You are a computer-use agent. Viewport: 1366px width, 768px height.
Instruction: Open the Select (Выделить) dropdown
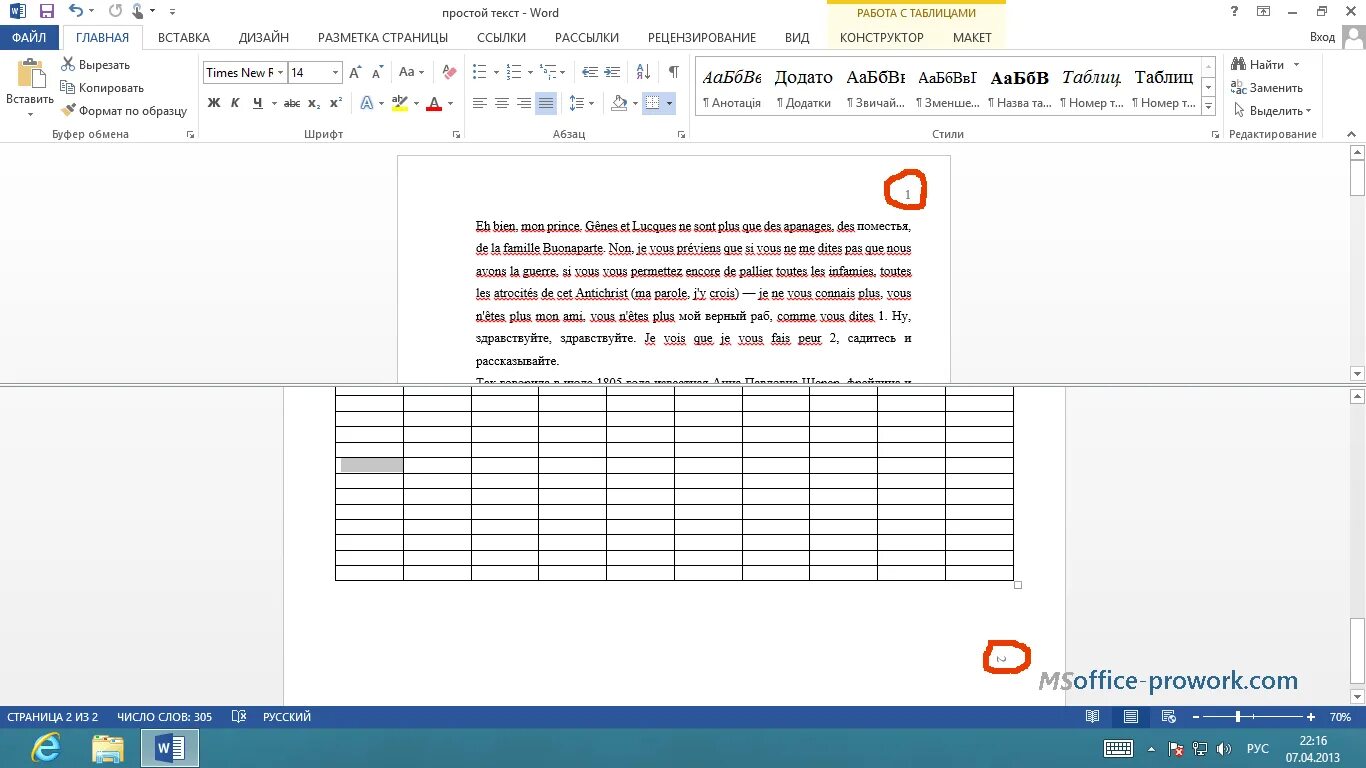(x=1272, y=111)
